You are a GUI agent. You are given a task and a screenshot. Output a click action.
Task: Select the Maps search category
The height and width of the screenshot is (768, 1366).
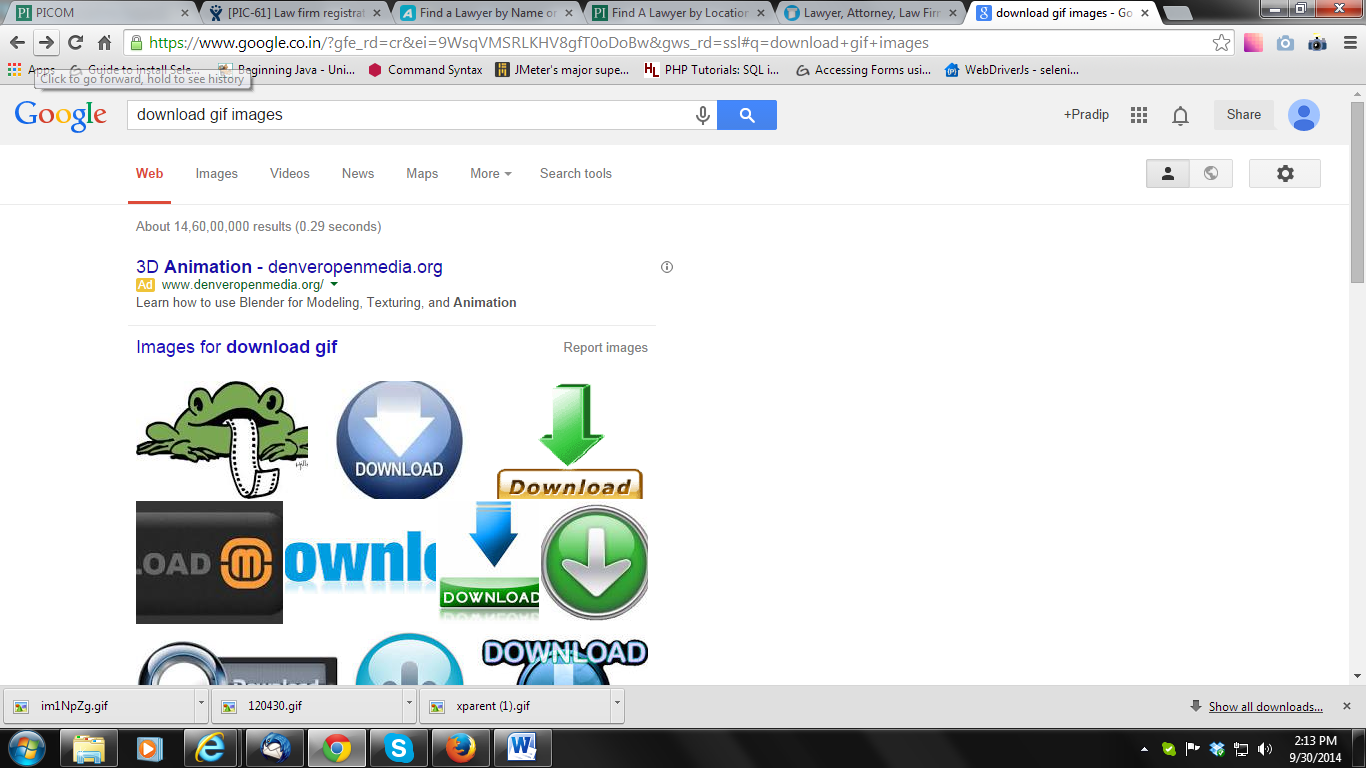coord(422,173)
